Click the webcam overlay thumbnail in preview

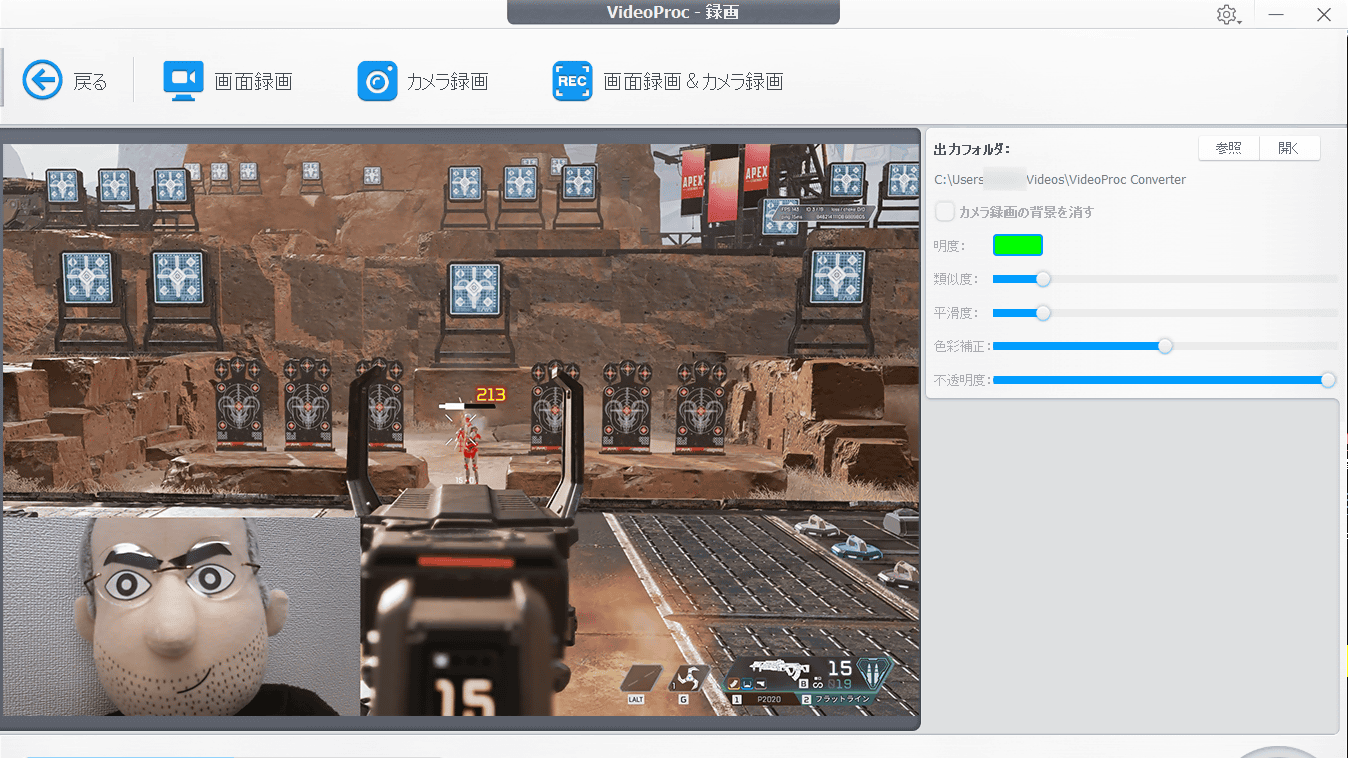point(181,615)
